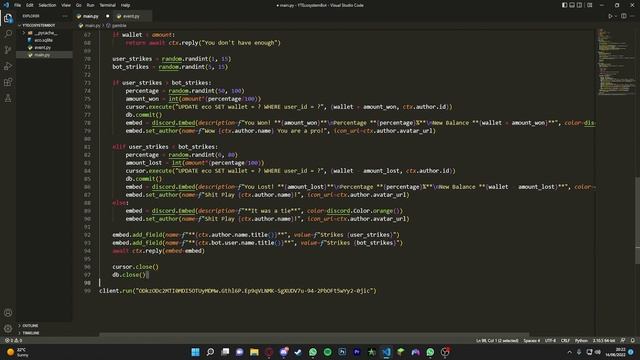Viewport: 640px width, 360px height.
Task: Open the customize layout icon
Action: [x=589, y=5]
